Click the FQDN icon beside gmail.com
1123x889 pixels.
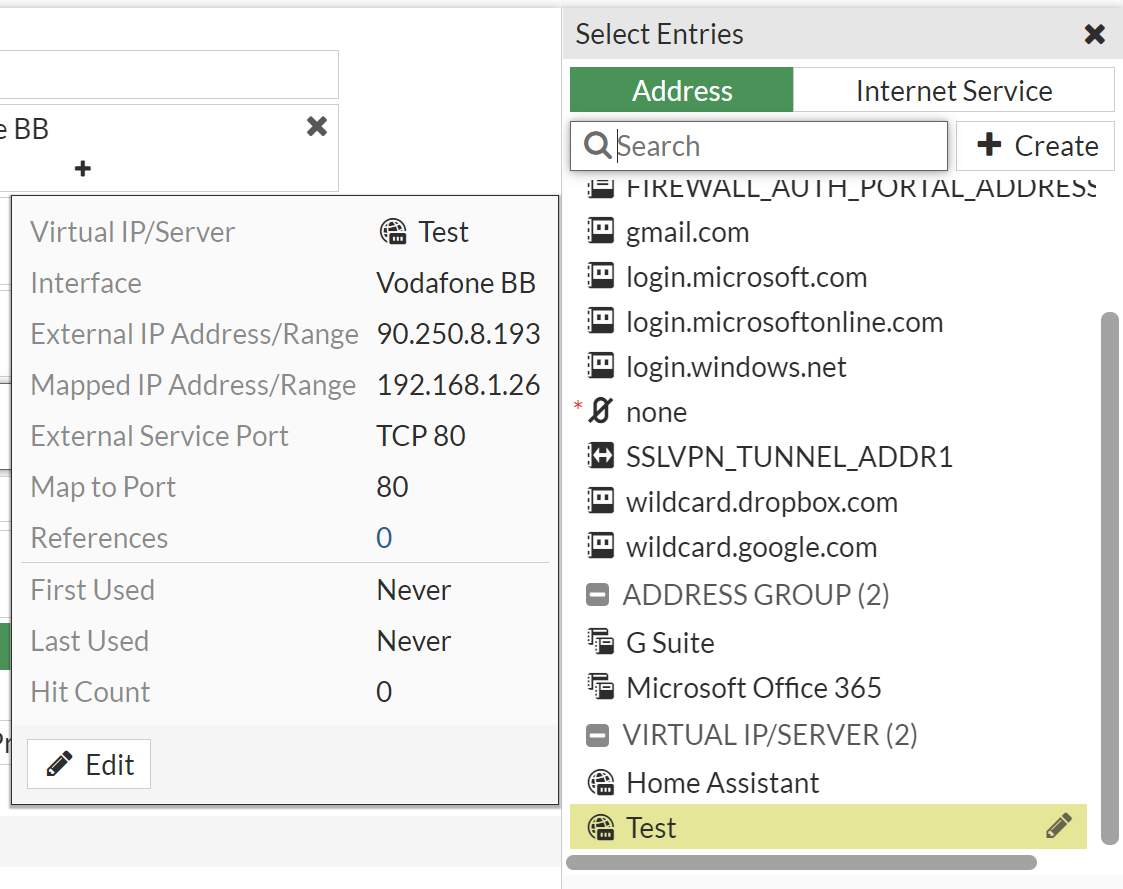tap(601, 231)
